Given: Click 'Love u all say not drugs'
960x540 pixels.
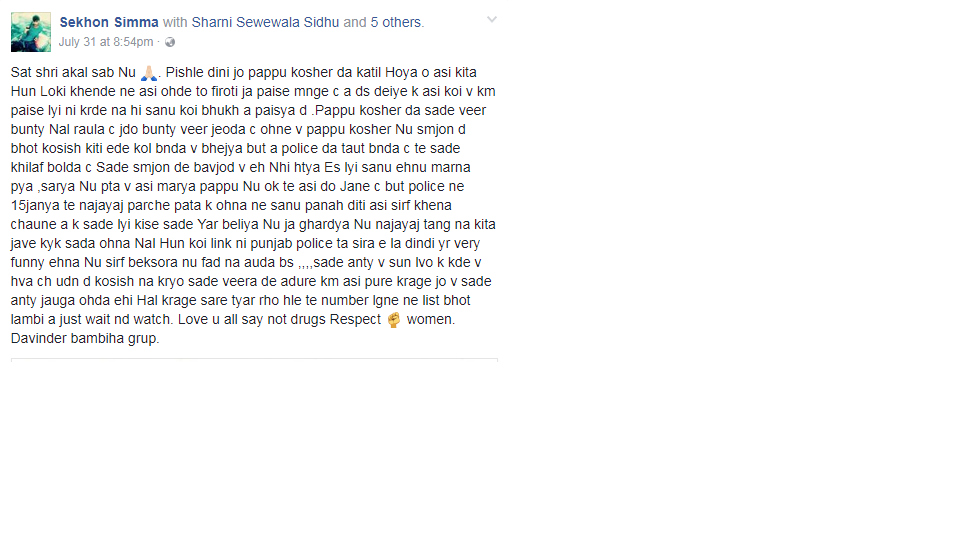Looking at the screenshot, I should click(252, 320).
